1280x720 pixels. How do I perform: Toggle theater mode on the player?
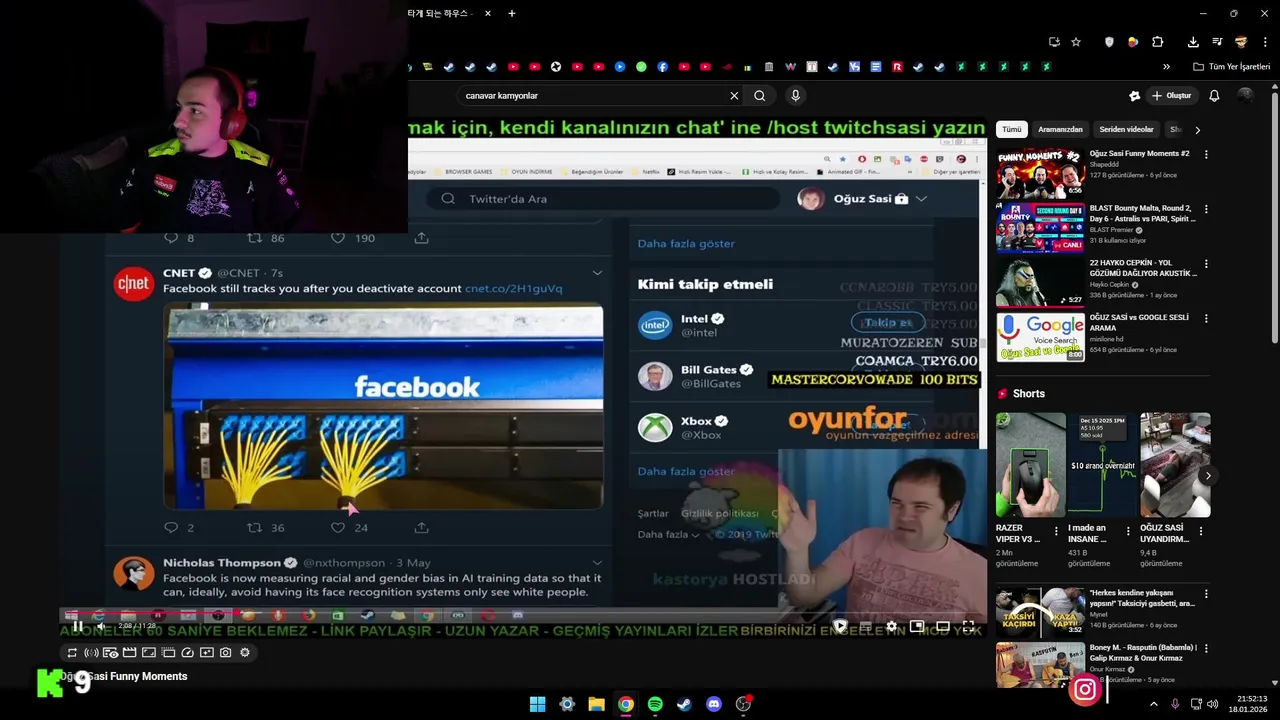coord(942,627)
